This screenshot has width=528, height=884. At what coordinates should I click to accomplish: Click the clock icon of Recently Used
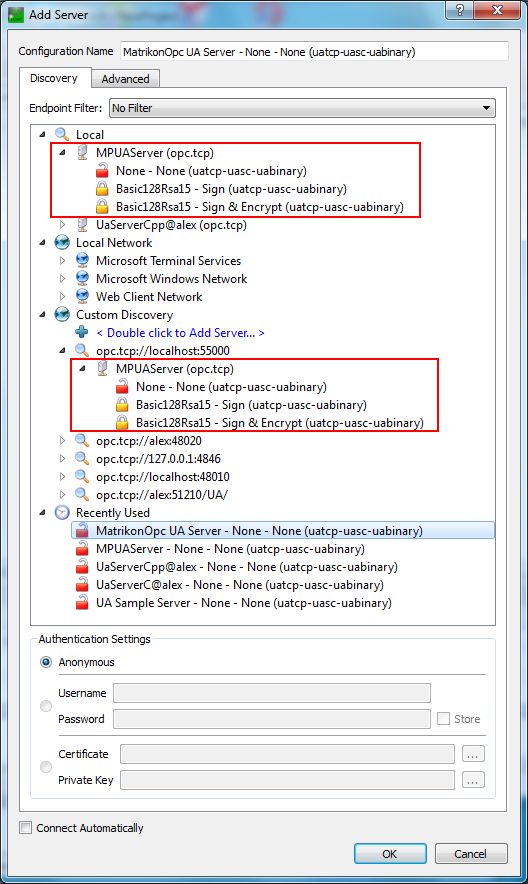coord(62,512)
